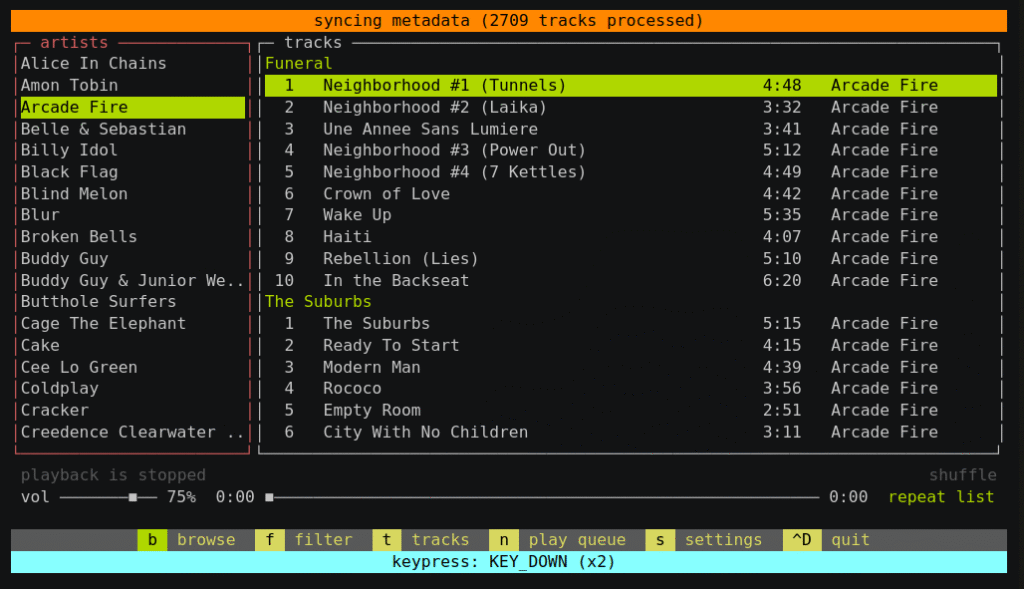This screenshot has height=589, width=1024.
Task: Select track Ready To Start
Action: 631,345
